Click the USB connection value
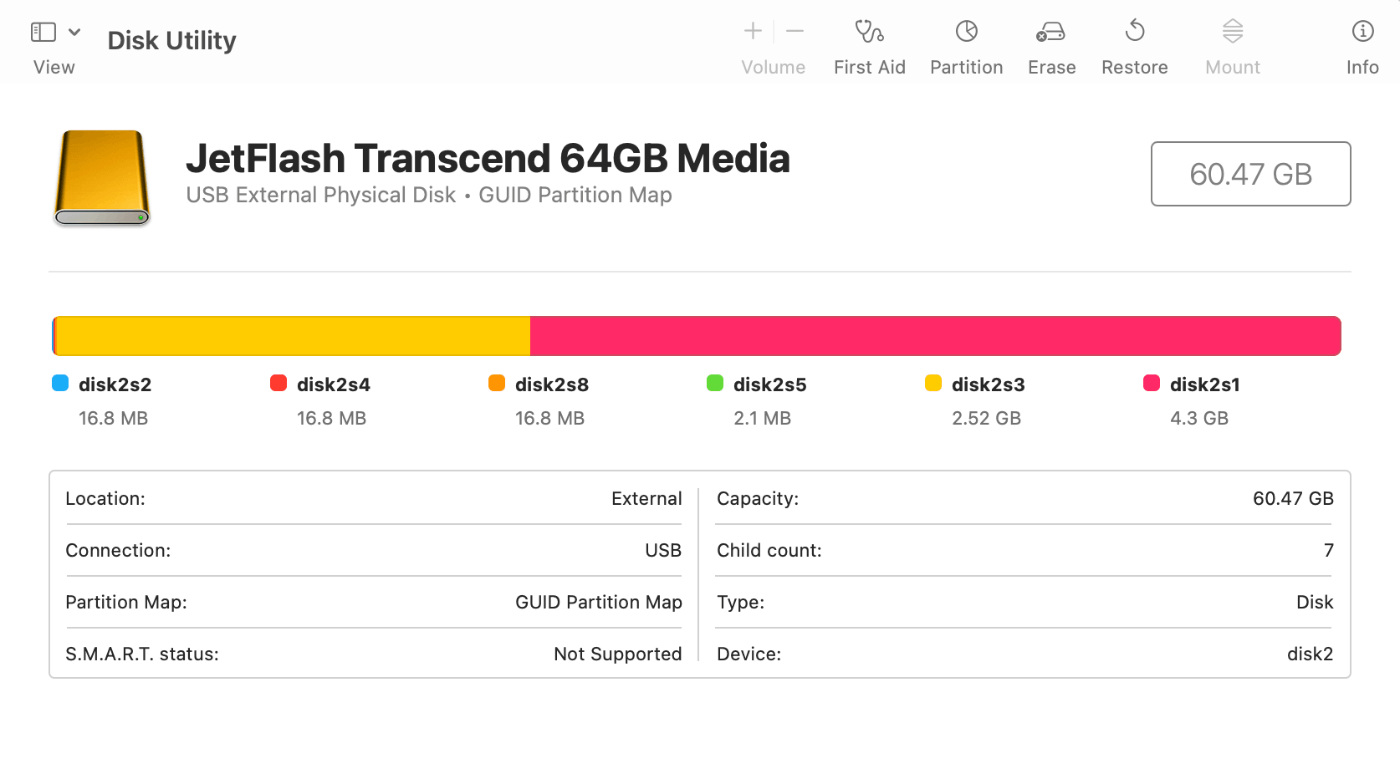 (663, 550)
